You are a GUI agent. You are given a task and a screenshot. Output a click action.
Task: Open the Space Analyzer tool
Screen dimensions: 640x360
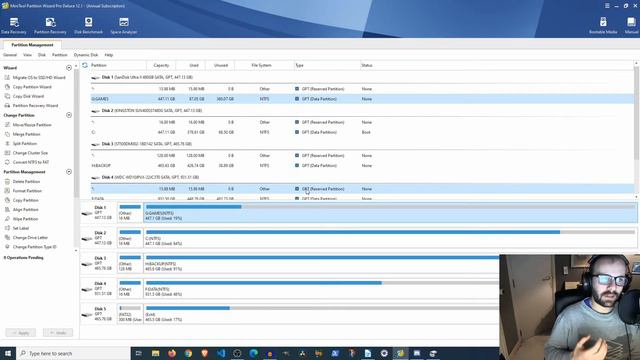[124, 26]
